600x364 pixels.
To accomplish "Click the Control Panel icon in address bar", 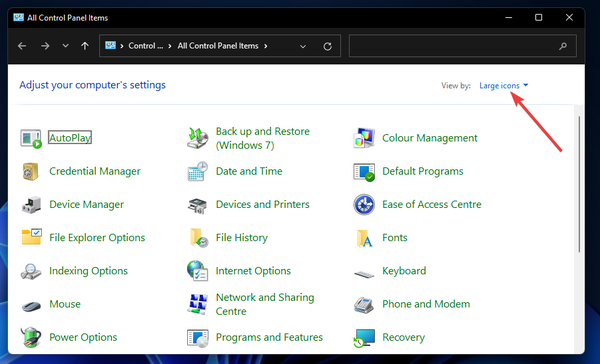I will pyautogui.click(x=111, y=46).
